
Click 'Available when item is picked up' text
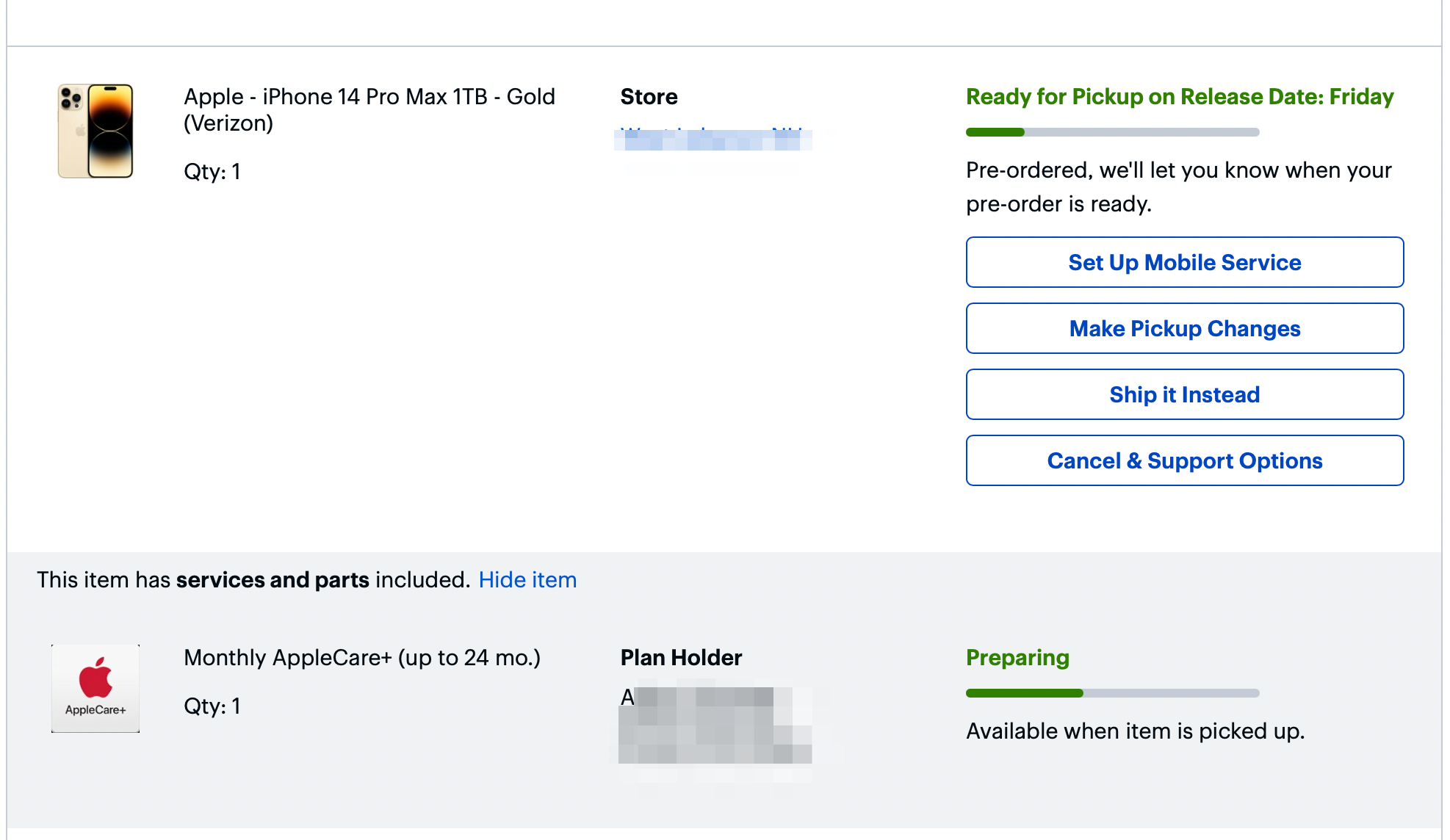[1135, 731]
